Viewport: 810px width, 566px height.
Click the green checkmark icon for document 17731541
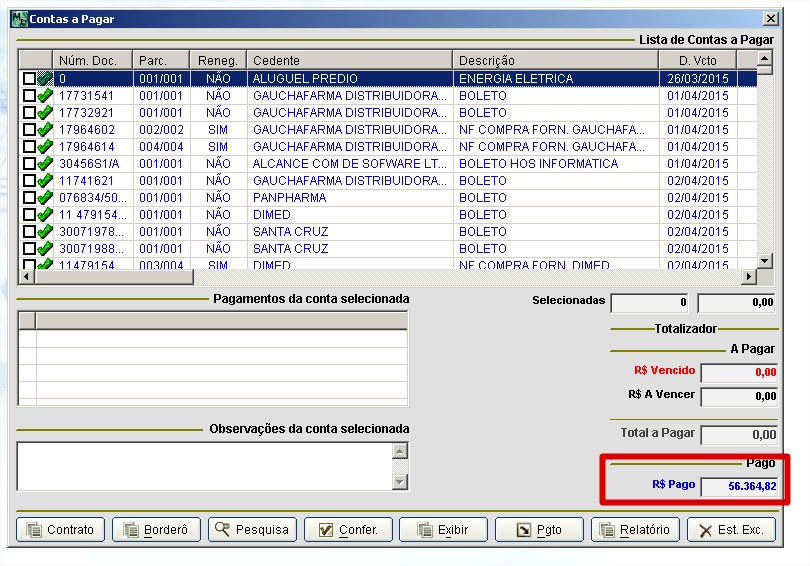tap(44, 96)
